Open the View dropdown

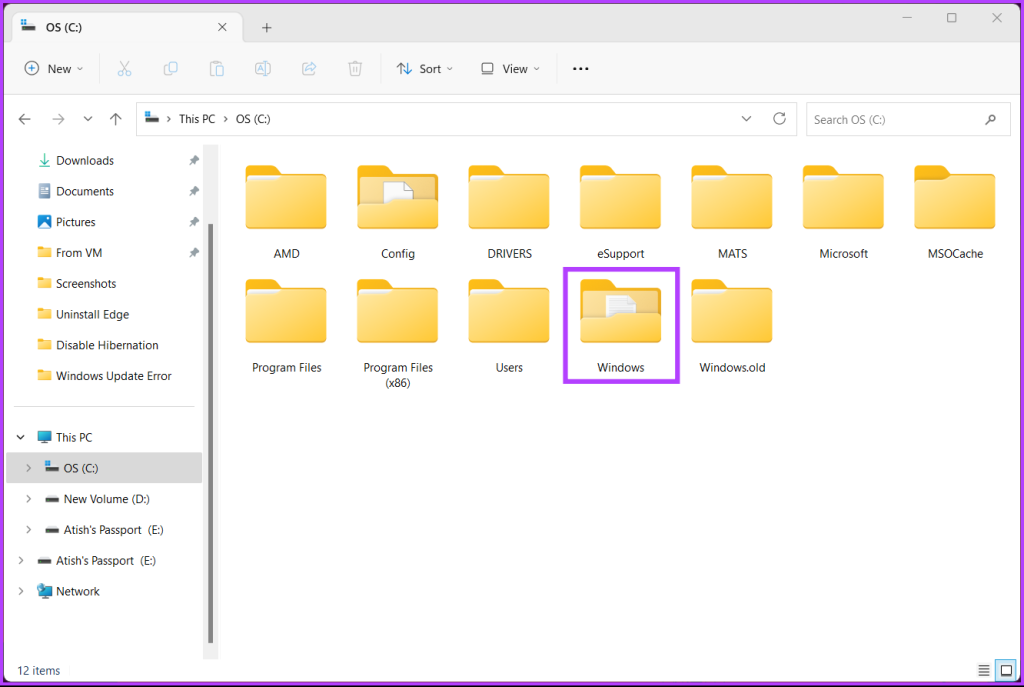(x=510, y=68)
